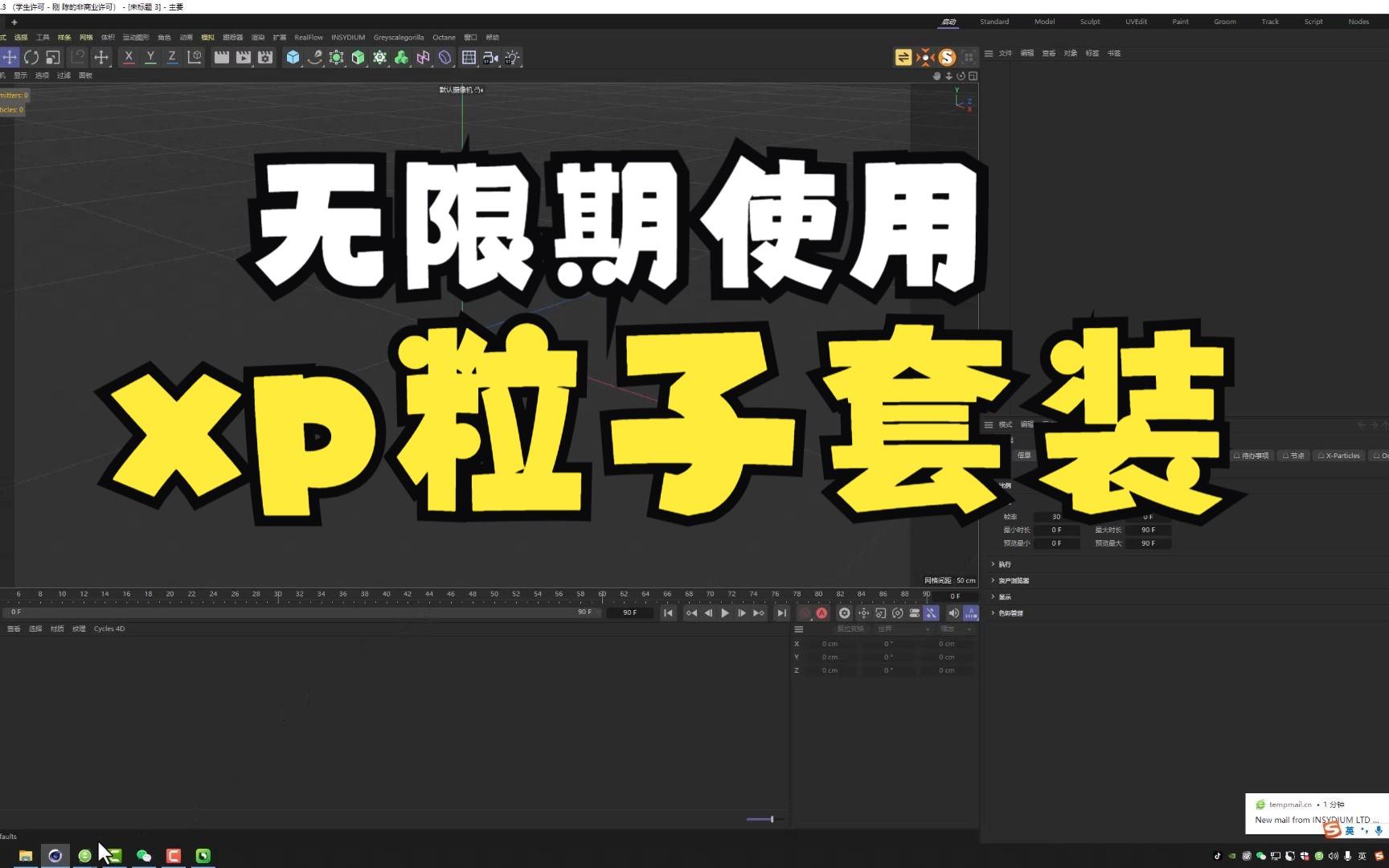Add a cube primitive object
The height and width of the screenshot is (868, 1389).
pos(293,57)
